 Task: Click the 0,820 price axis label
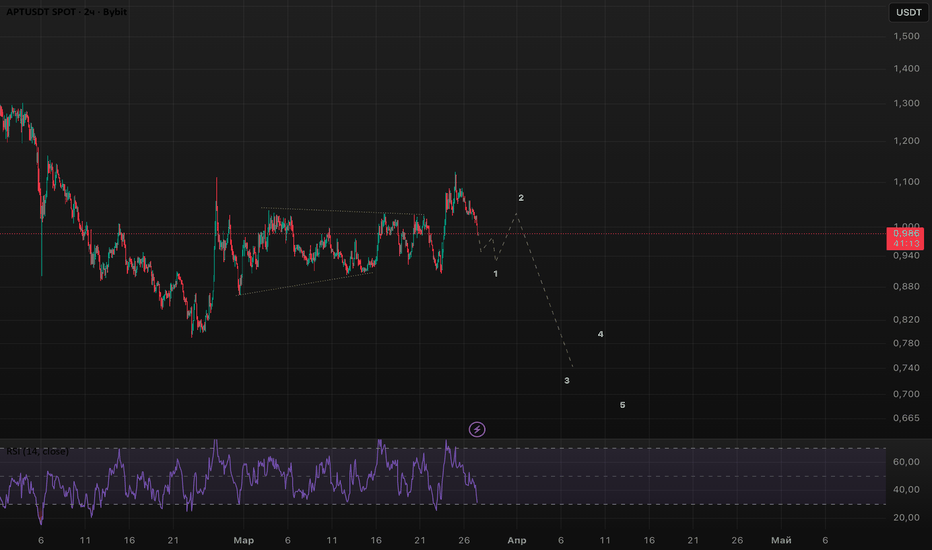[906, 320]
